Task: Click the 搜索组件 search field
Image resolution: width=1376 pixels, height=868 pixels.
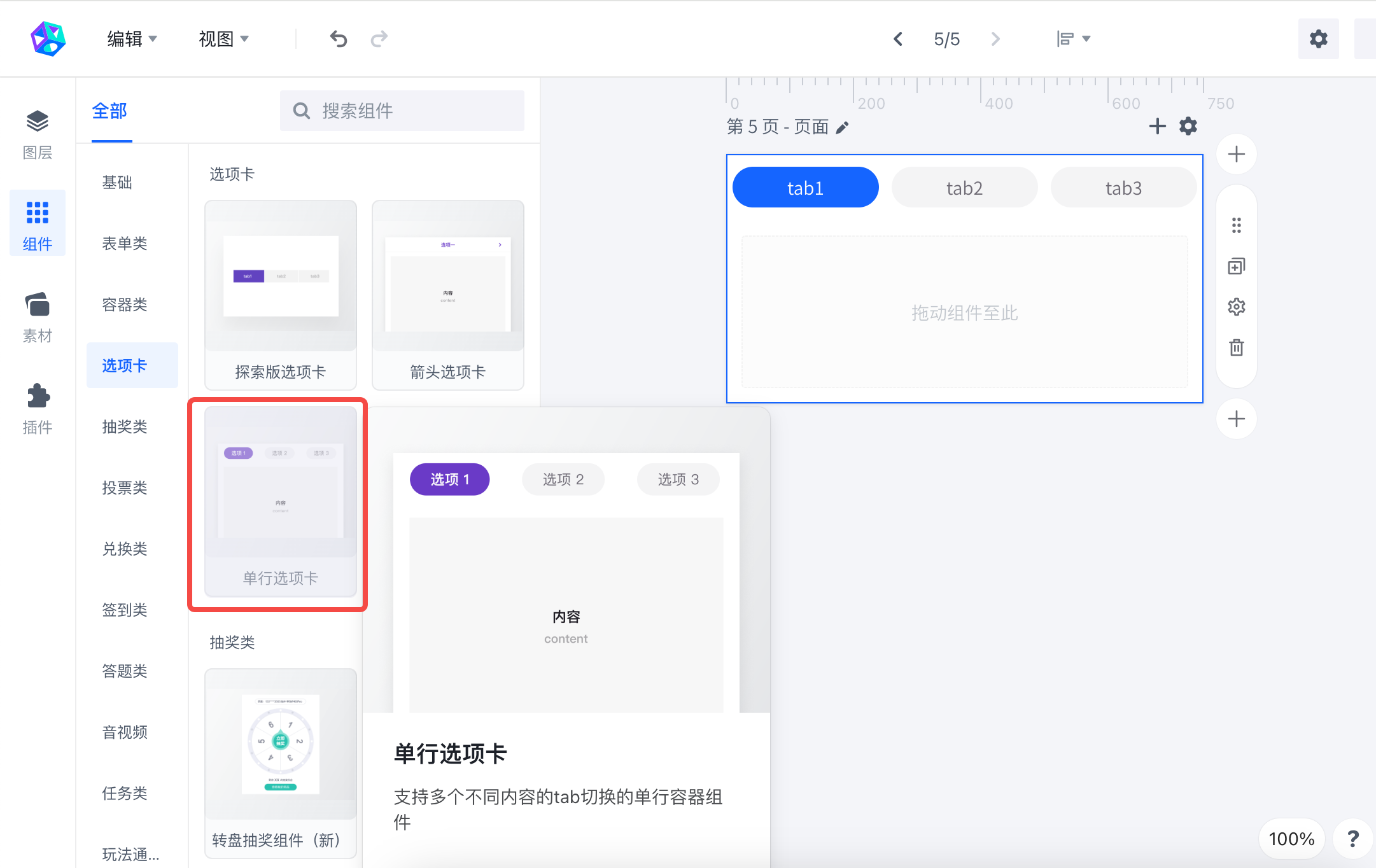Action: coord(402,111)
